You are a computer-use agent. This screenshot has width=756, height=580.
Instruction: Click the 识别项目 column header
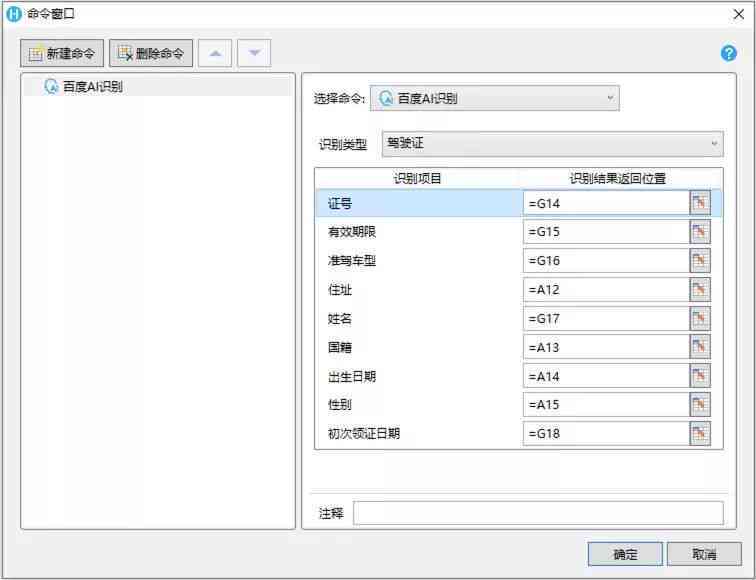click(x=418, y=178)
